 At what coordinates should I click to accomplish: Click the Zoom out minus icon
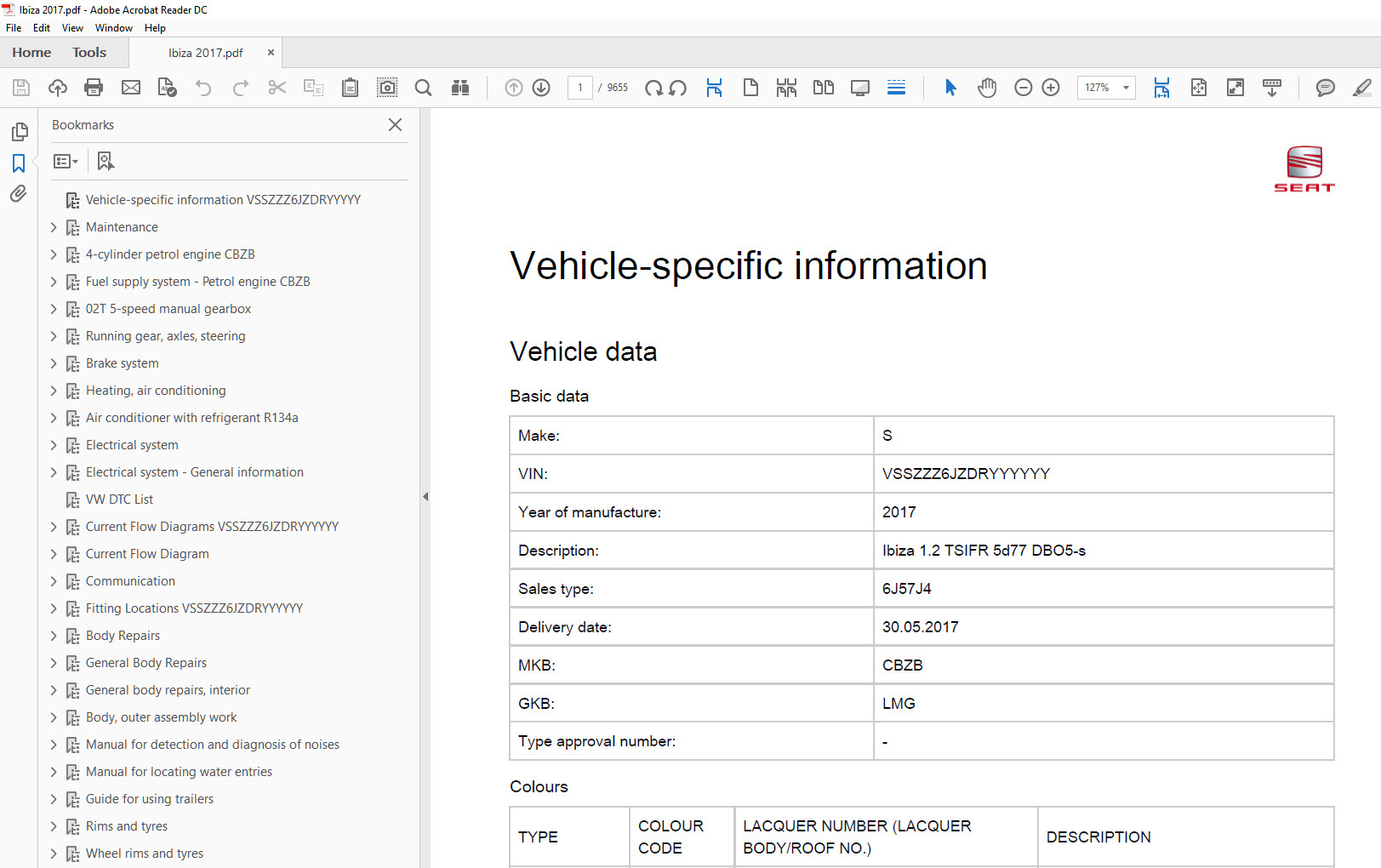pyautogui.click(x=1024, y=88)
